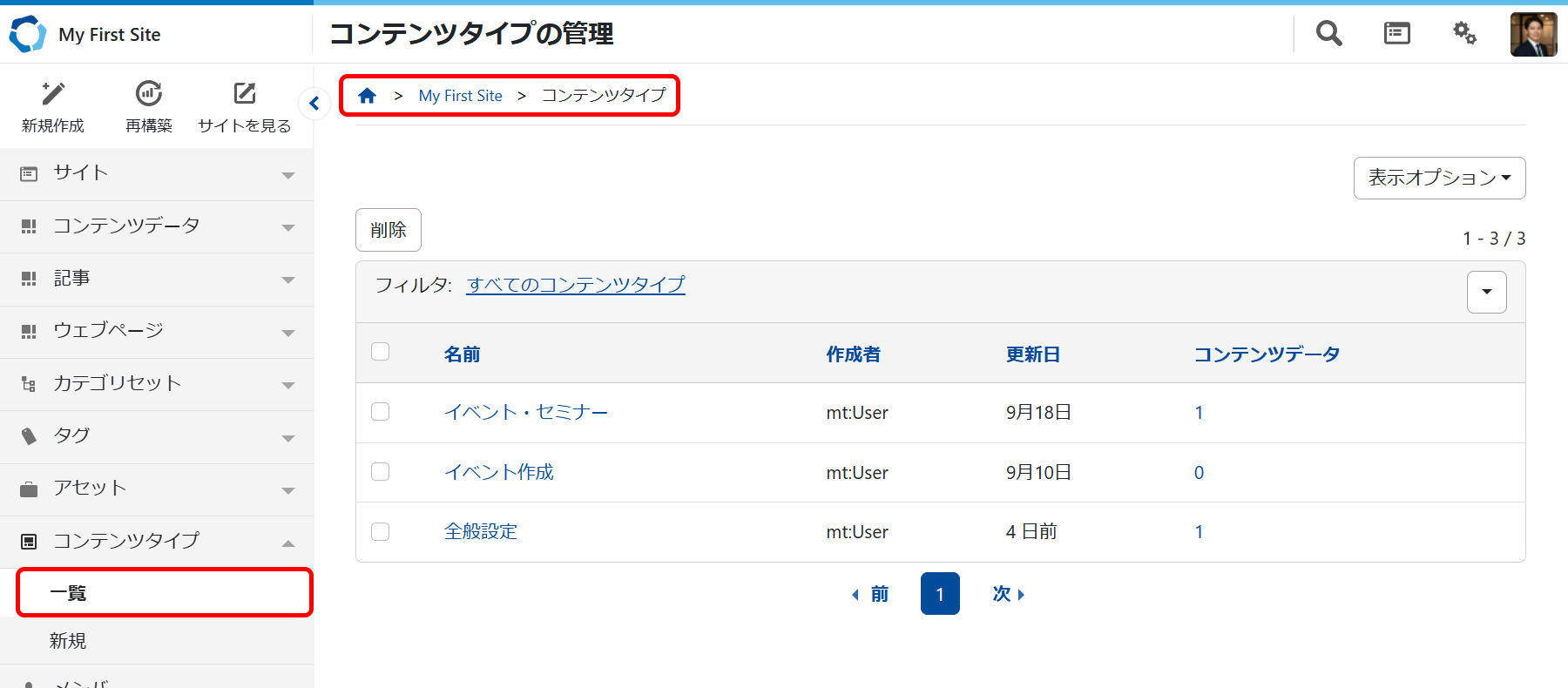Tick the checkbox beside イベント作成

(x=381, y=472)
